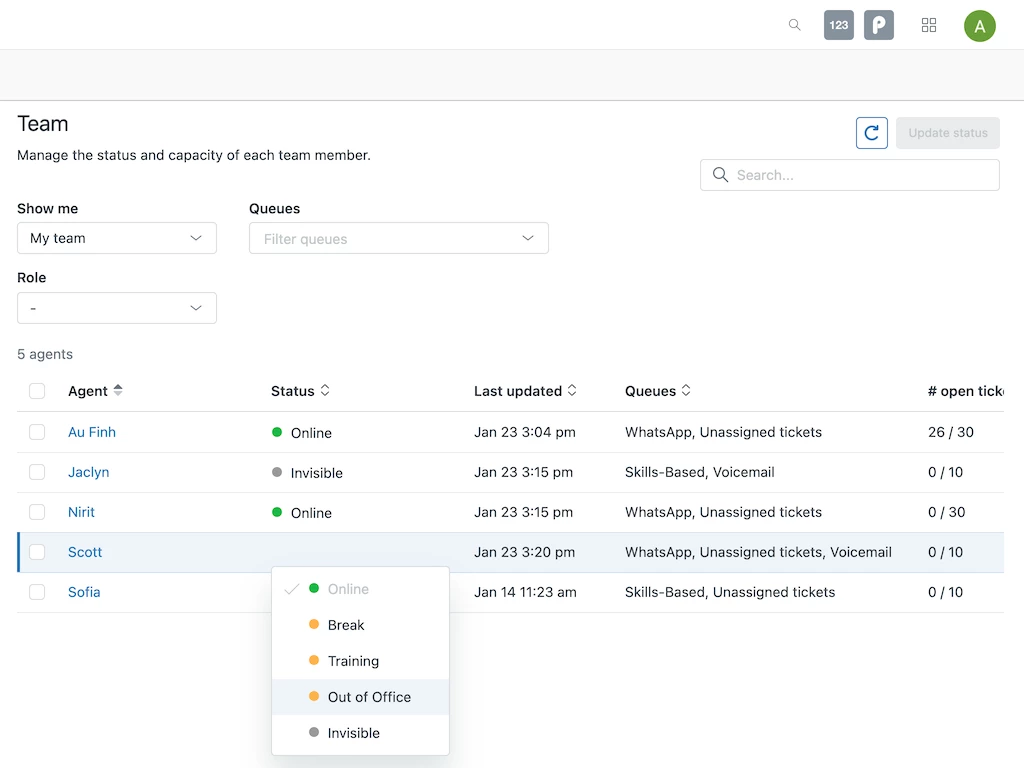Select Training in the status menu
The image size is (1024, 768).
[x=360, y=661]
